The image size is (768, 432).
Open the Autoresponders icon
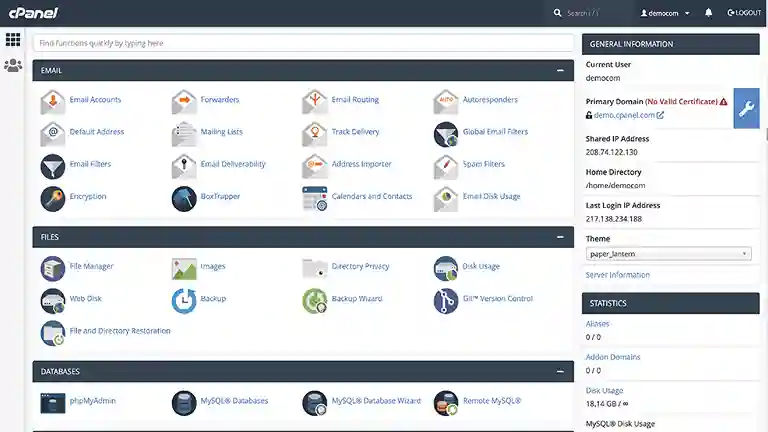coord(446,101)
